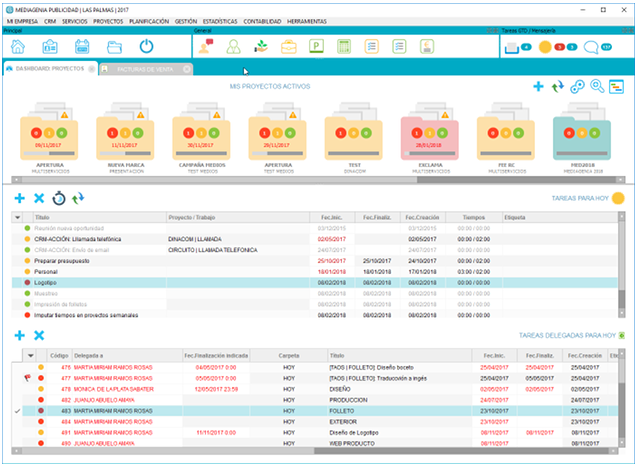The image size is (638, 468).
Task: Click the timer icon above tasks table
Action: coord(59,199)
